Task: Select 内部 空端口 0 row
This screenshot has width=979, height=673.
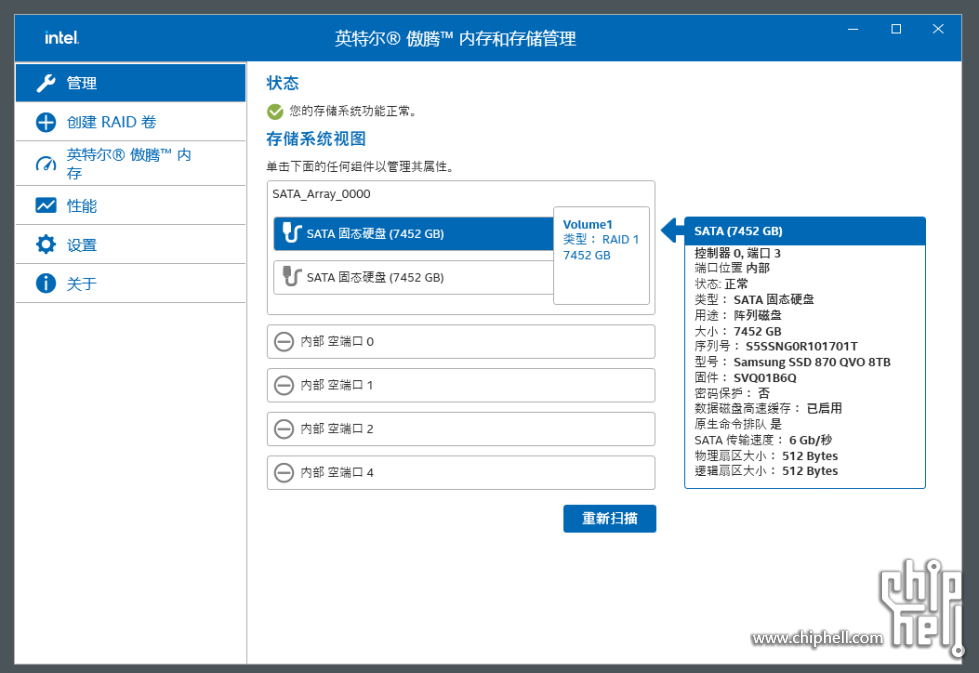Action: coord(461,341)
